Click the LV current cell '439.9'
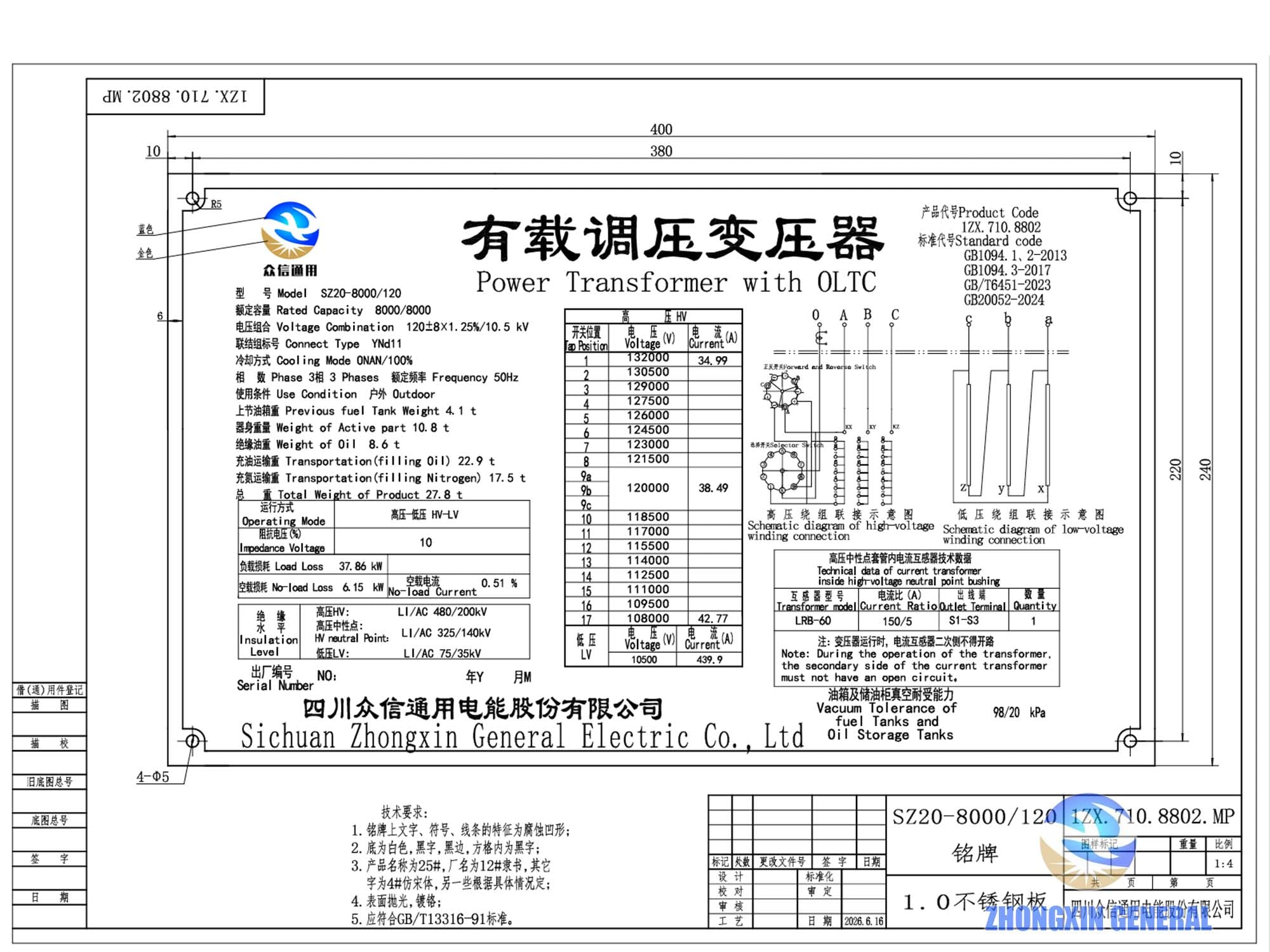Screen dimensions: 1270x952 point(709,659)
